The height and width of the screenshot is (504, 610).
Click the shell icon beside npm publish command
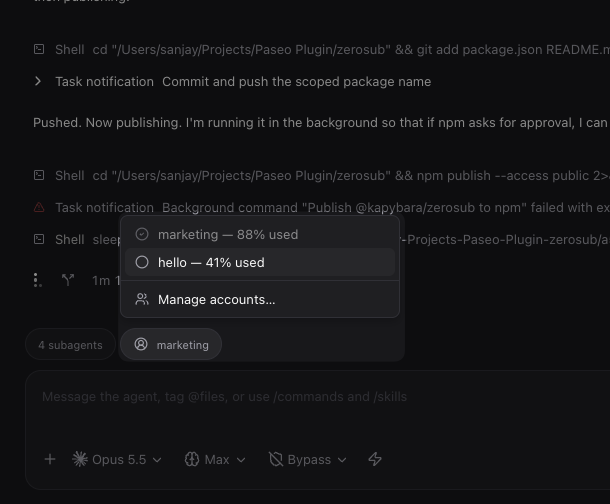[x=39, y=175]
